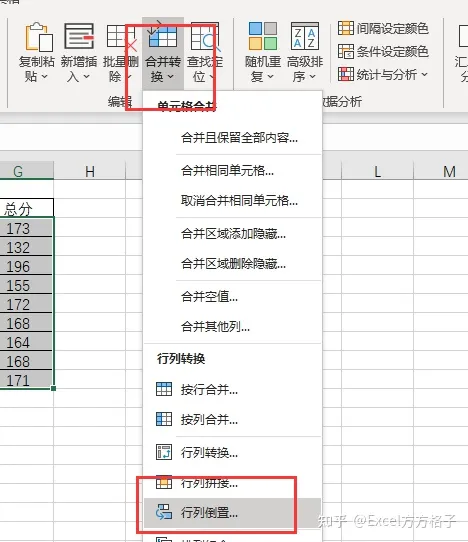The image size is (468, 542).
Task: Choose 按行合并 with its grid icon
Action: click(197, 390)
